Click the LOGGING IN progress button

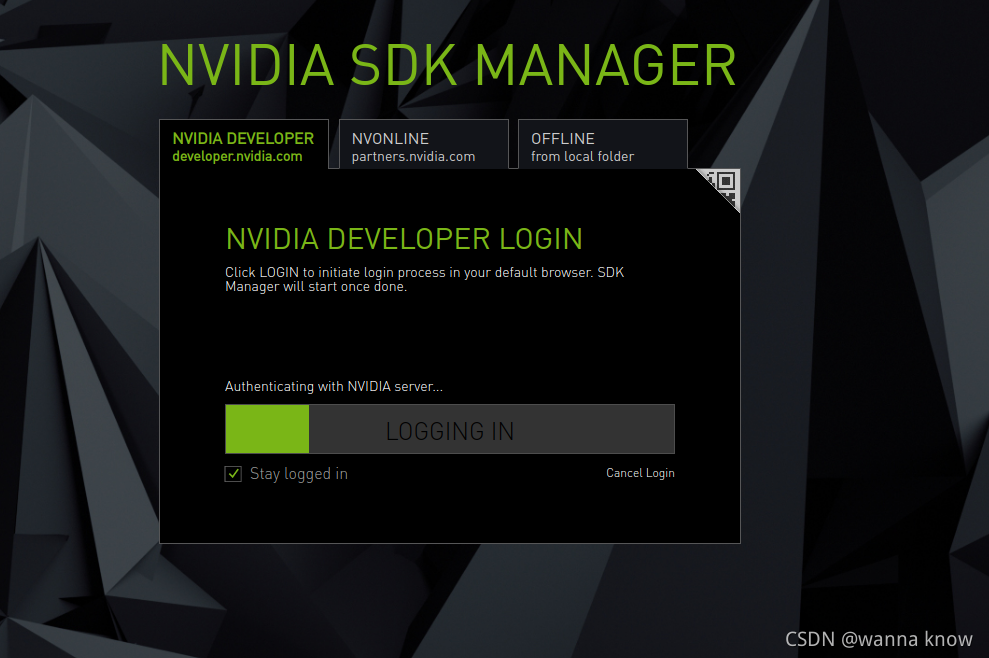(x=450, y=429)
